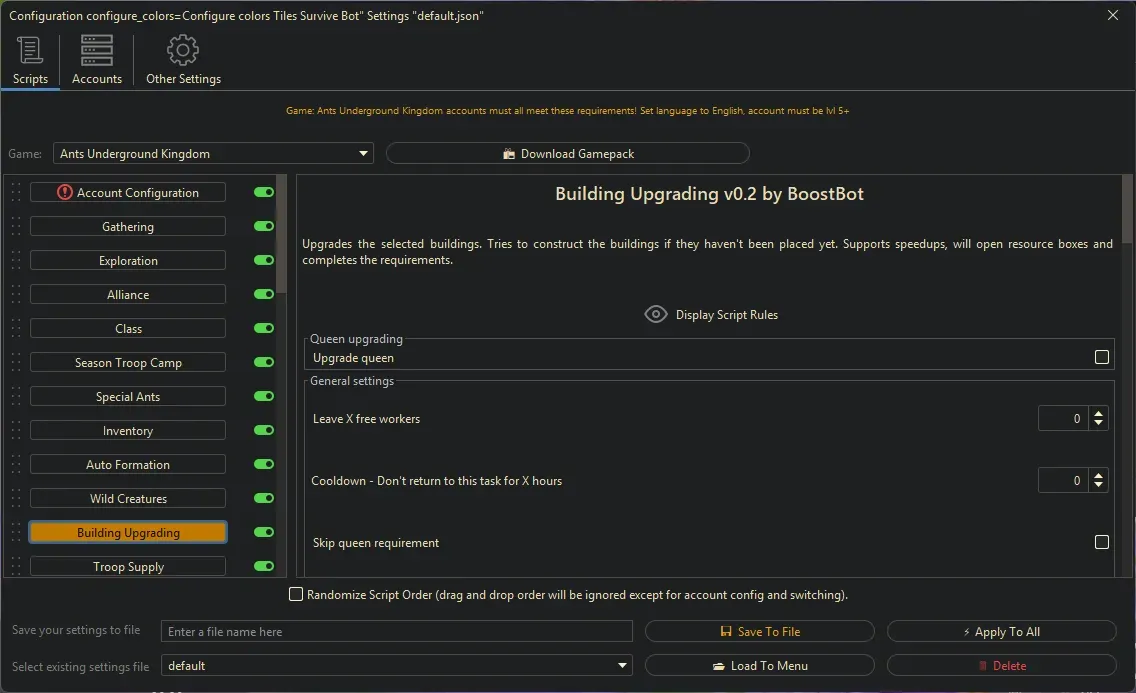Click drag handle beside Alliance script
Viewport: 1136px width, 693px height.
click(16, 295)
